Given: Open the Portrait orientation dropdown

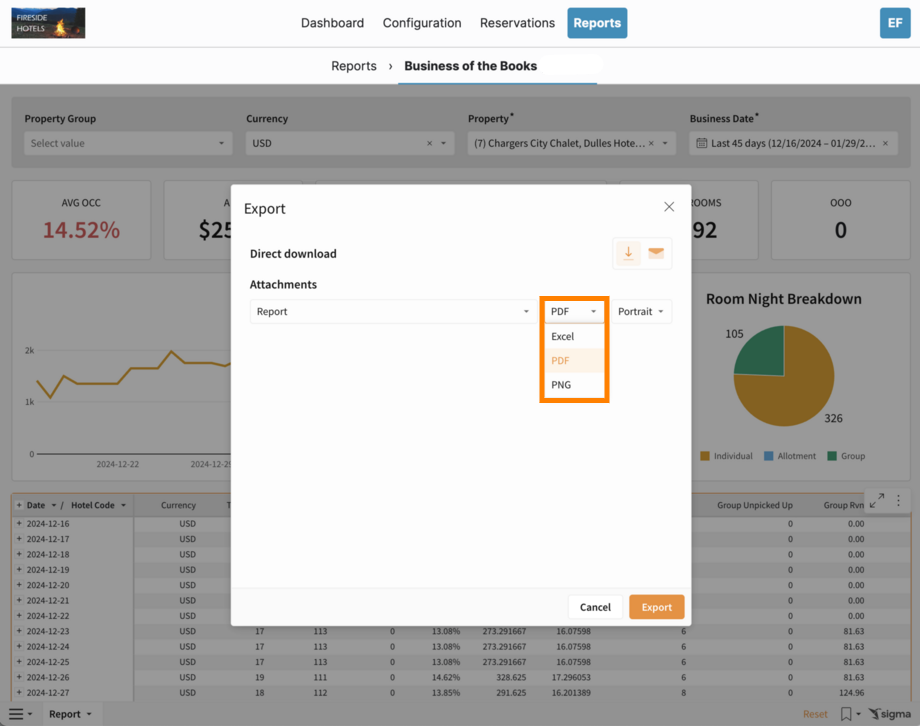Looking at the screenshot, I should pyautogui.click(x=641, y=312).
